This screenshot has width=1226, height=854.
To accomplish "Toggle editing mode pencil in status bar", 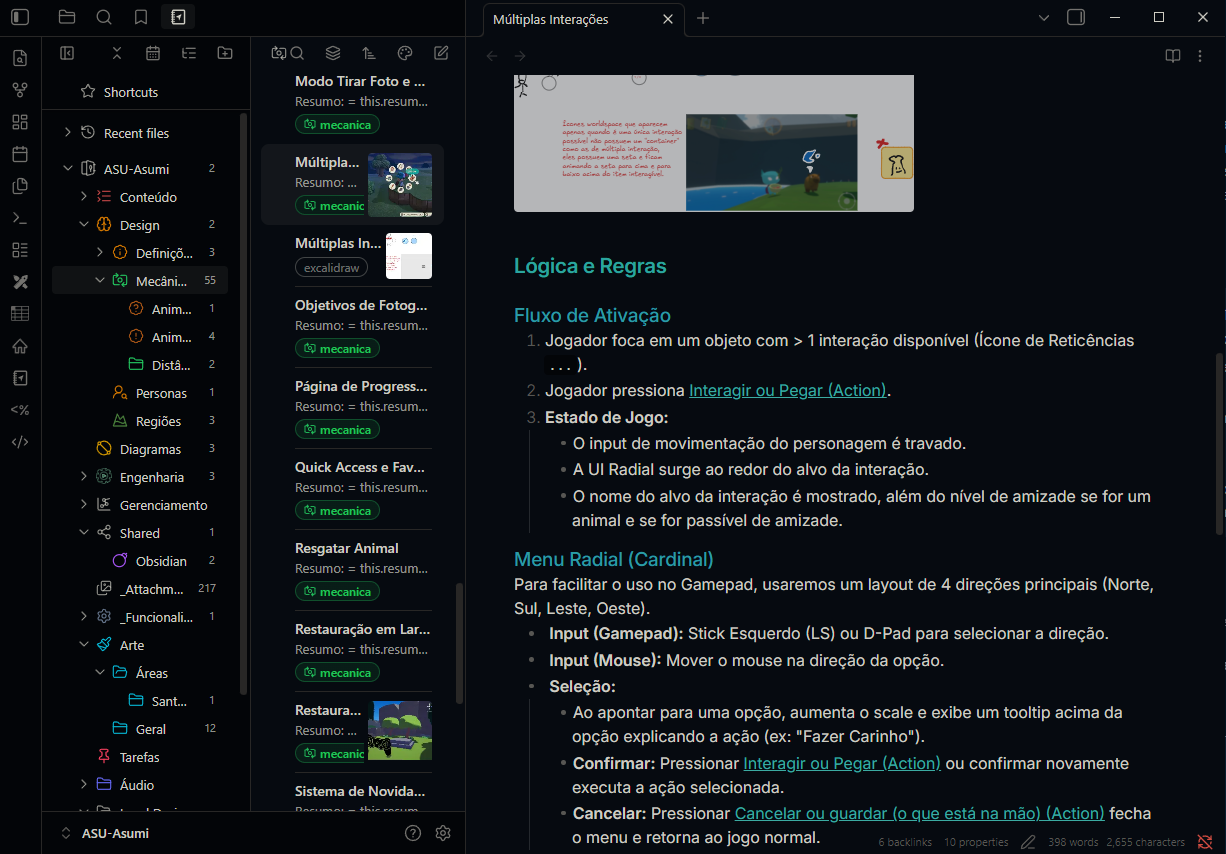I will (x=1029, y=842).
